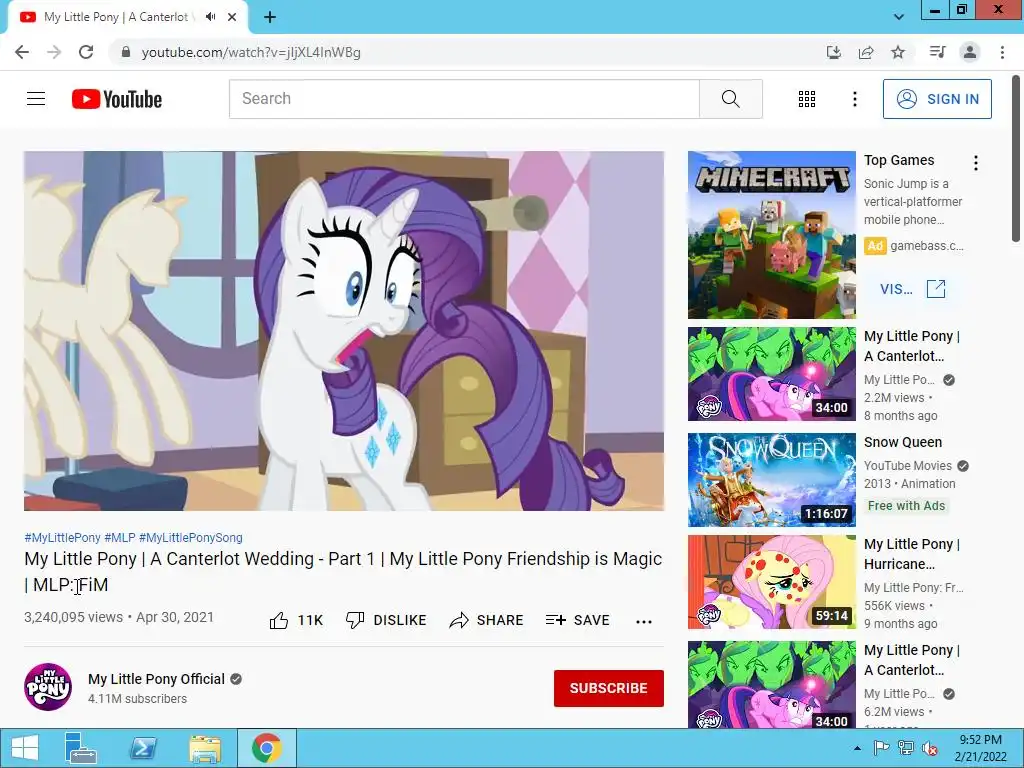1024x768 pixels.
Task: Open the Hurricane Fluttershy video thumbnail
Action: pyautogui.click(x=771, y=582)
